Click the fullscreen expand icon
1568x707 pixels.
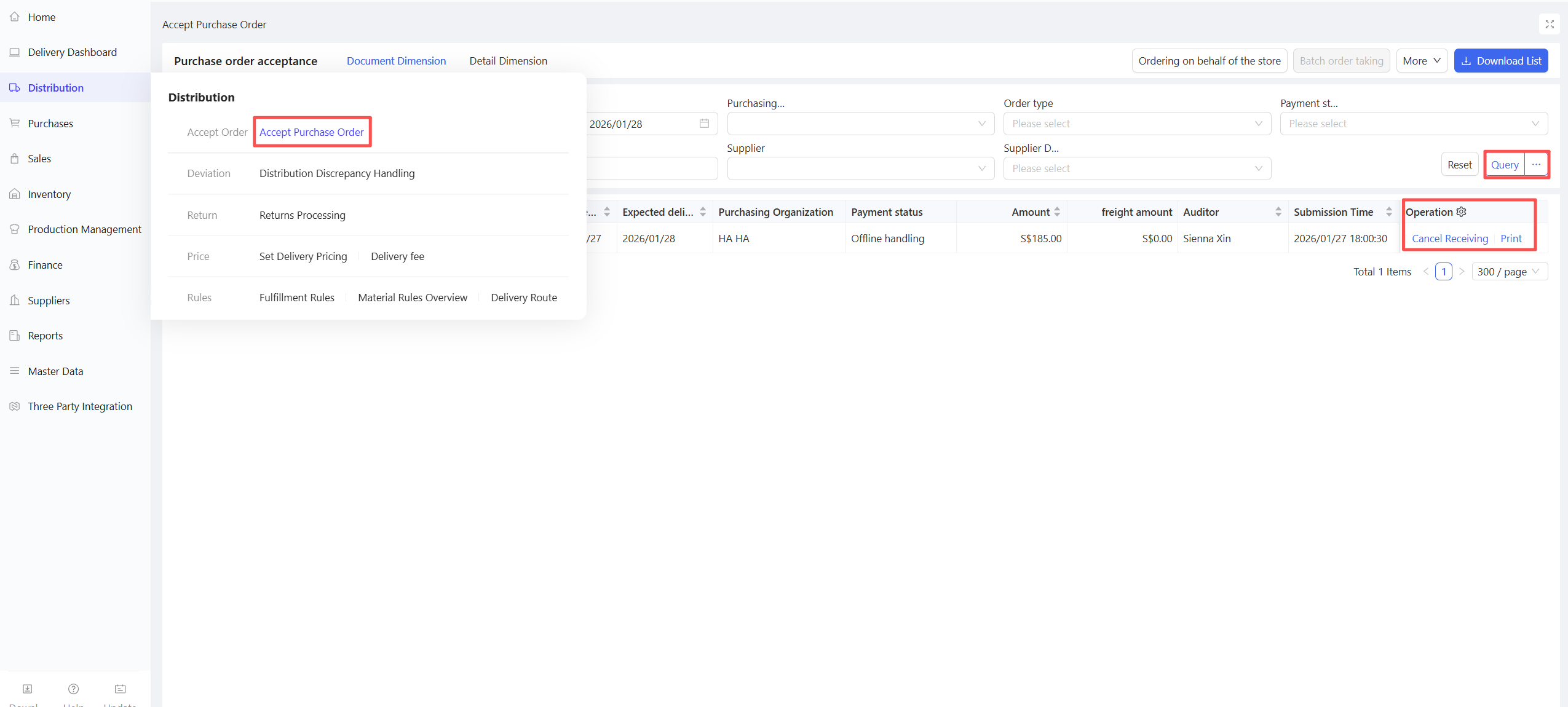point(1550,25)
